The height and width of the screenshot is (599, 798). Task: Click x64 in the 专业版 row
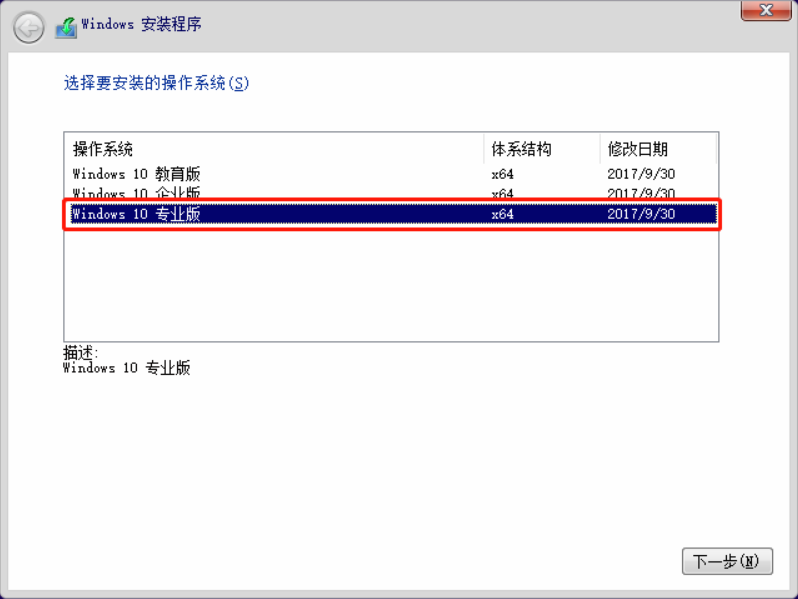[x=502, y=214]
